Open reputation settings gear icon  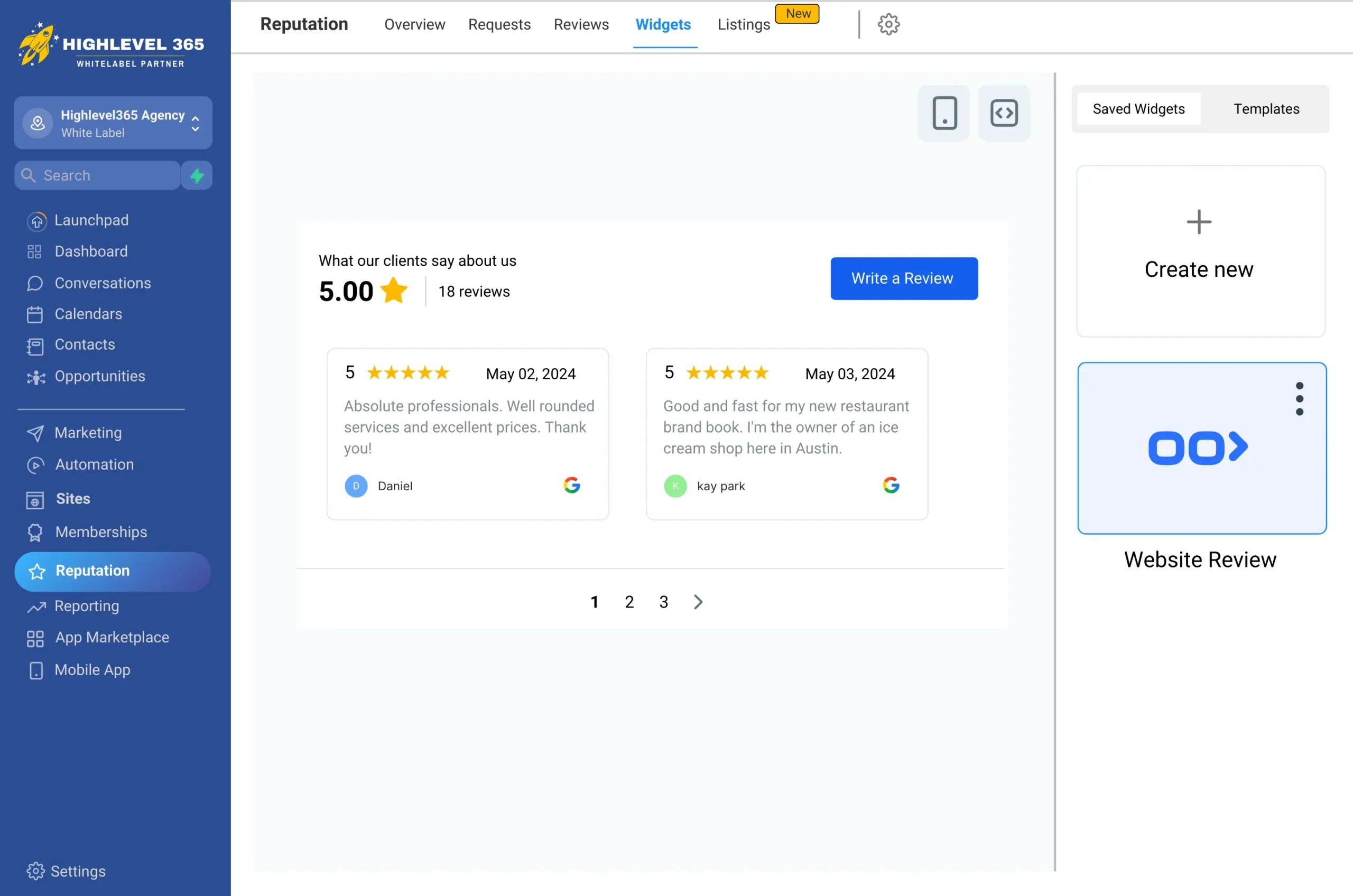(x=888, y=25)
